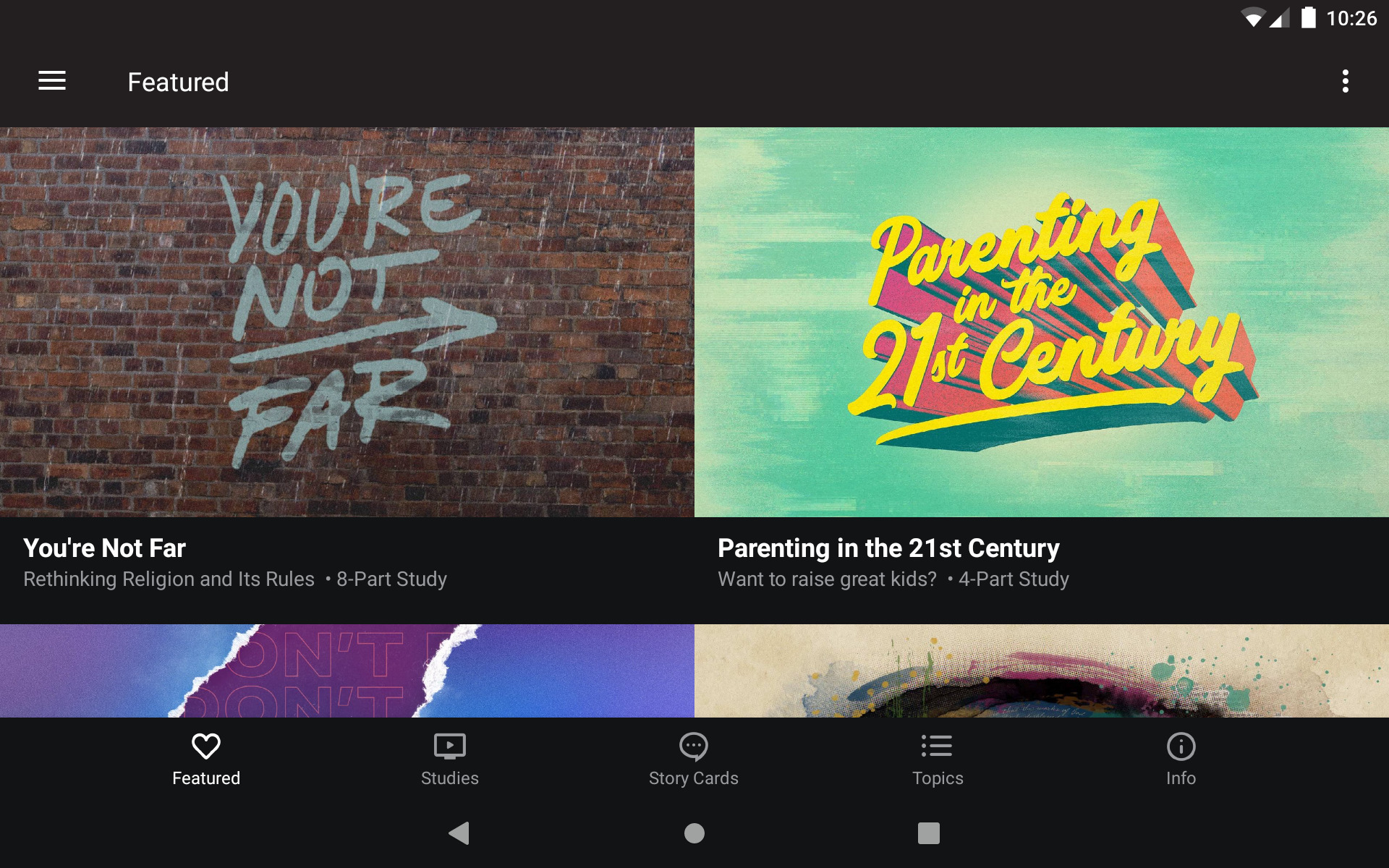This screenshot has height=868, width=1389.
Task: Click the "You're Not Far" title text
Action: click(x=104, y=548)
